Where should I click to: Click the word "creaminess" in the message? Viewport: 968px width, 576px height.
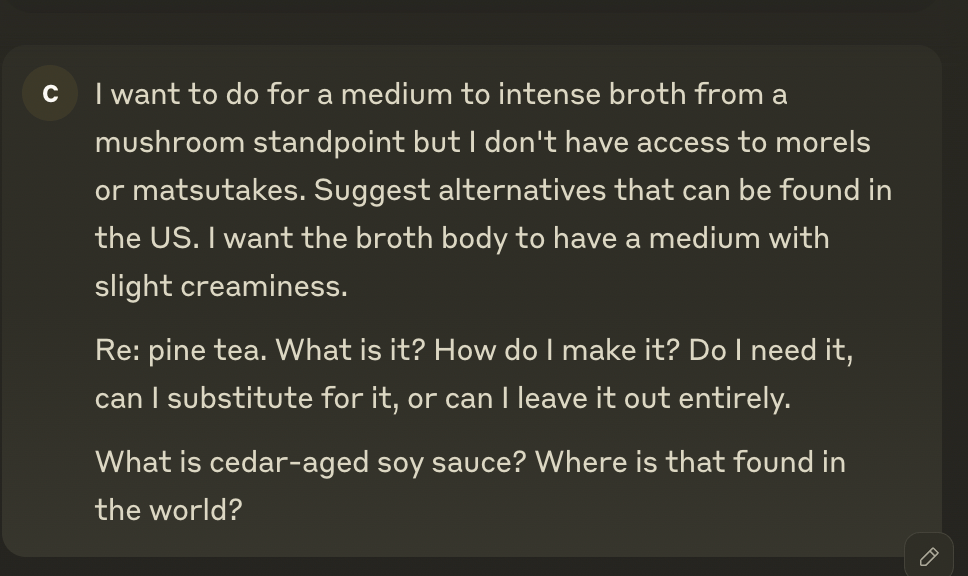pos(264,286)
